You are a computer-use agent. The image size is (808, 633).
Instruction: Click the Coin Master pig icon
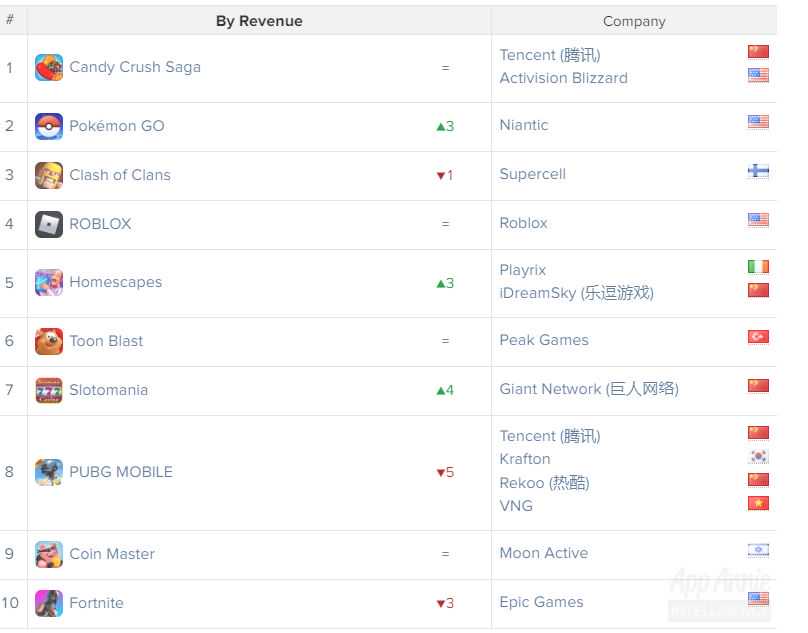tap(49, 554)
